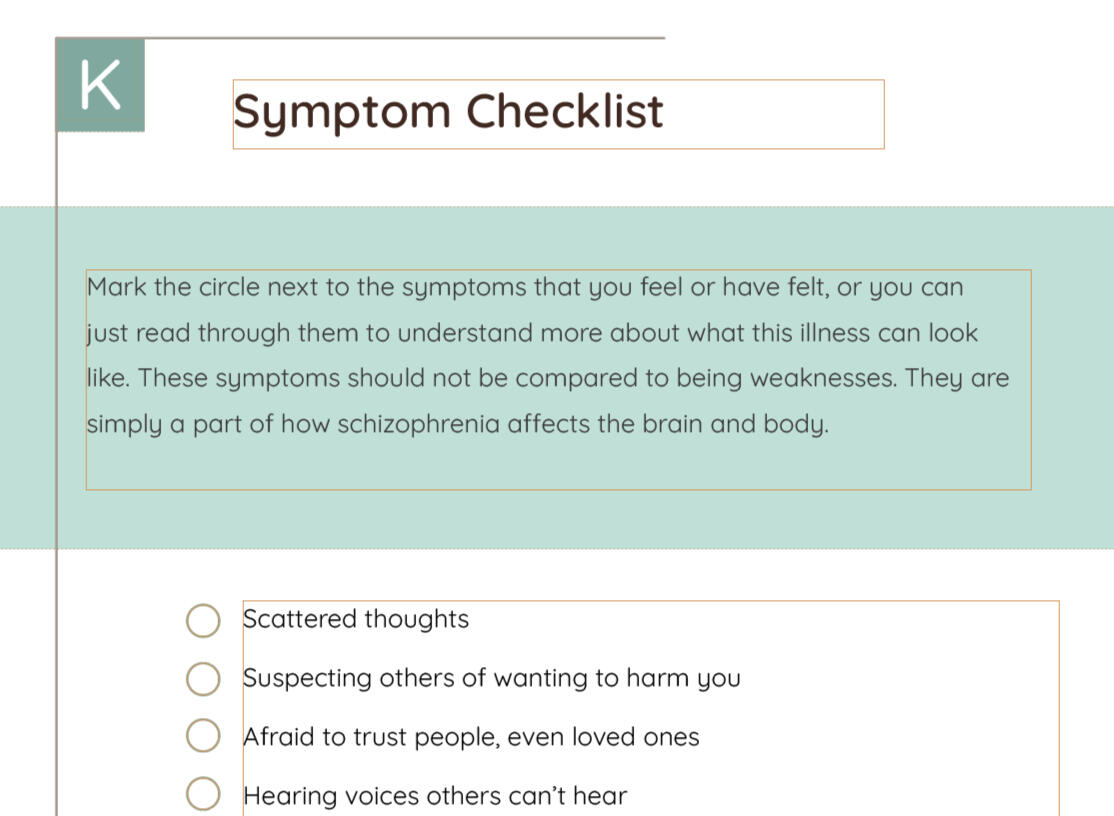This screenshot has width=1114, height=816.
Task: Click the blank area below the instruction paragraph
Action: tap(558, 465)
